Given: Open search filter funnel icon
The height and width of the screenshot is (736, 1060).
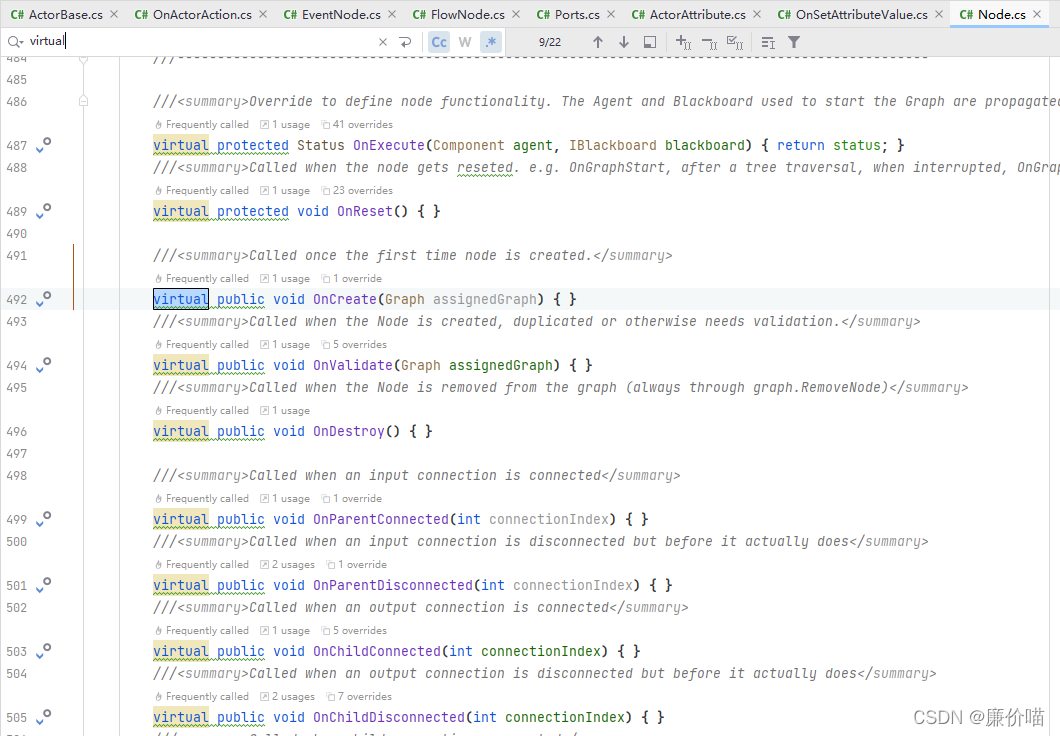Looking at the screenshot, I should 794,43.
